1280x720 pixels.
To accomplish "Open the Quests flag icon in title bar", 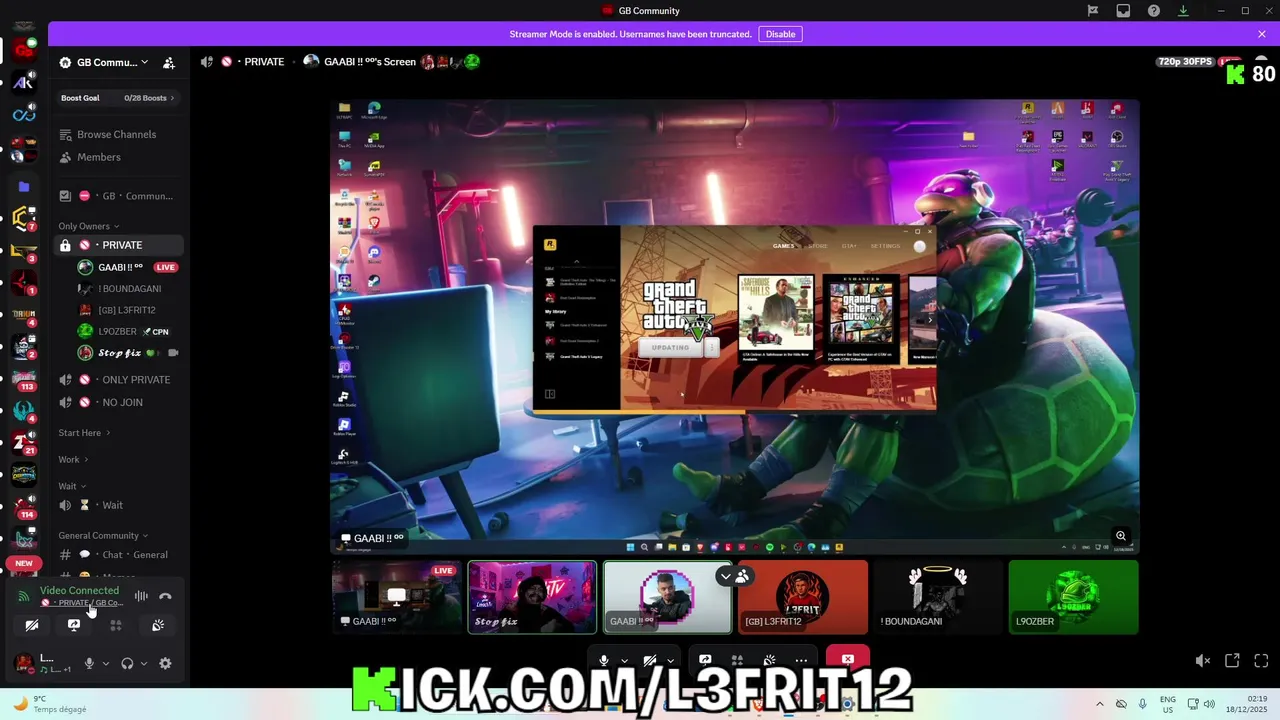I will pos(1093,11).
